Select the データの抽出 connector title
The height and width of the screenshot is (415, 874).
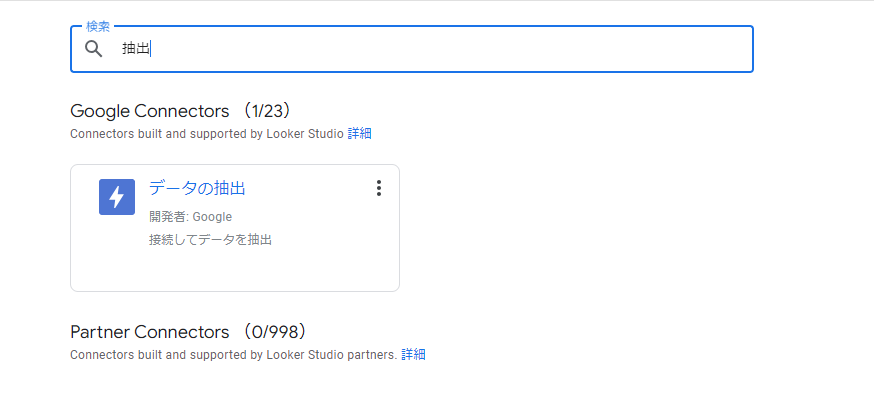tap(197, 188)
